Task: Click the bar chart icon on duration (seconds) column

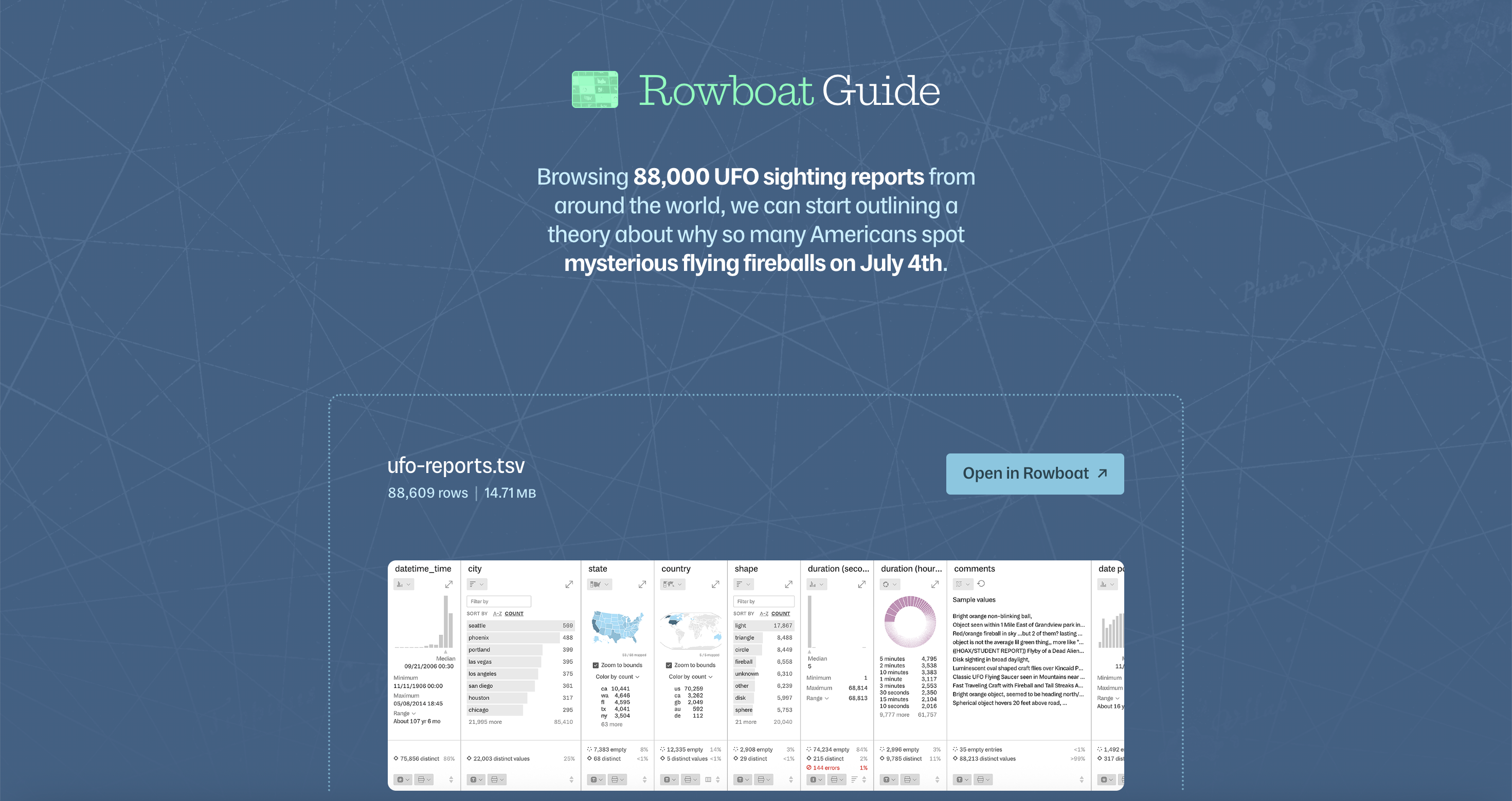Action: point(813,585)
